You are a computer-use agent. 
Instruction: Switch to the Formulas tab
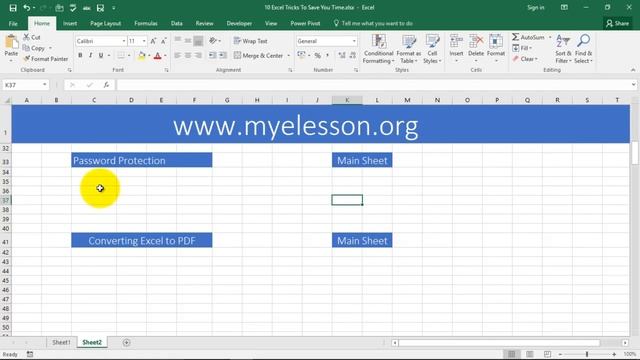(146, 24)
